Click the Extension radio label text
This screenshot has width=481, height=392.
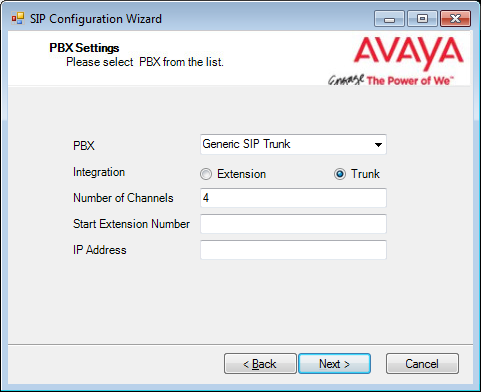coord(242,174)
